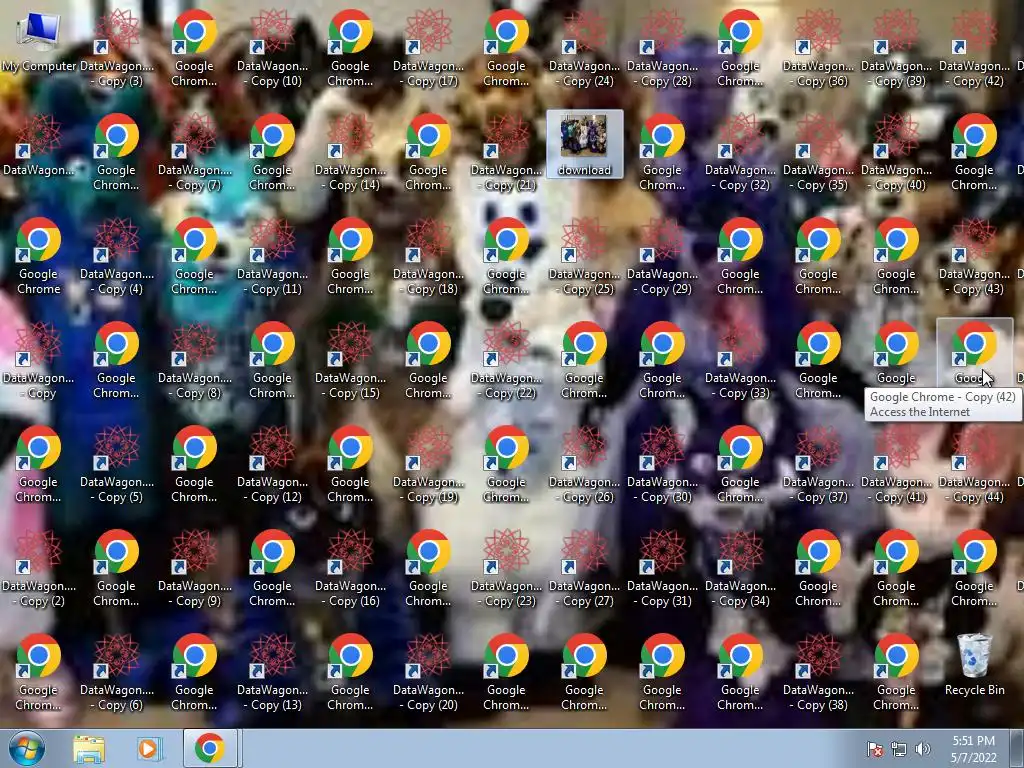Viewport: 1024px width, 768px height.
Task: Select DataWagon - Copy (38) icon
Action: pos(818,670)
